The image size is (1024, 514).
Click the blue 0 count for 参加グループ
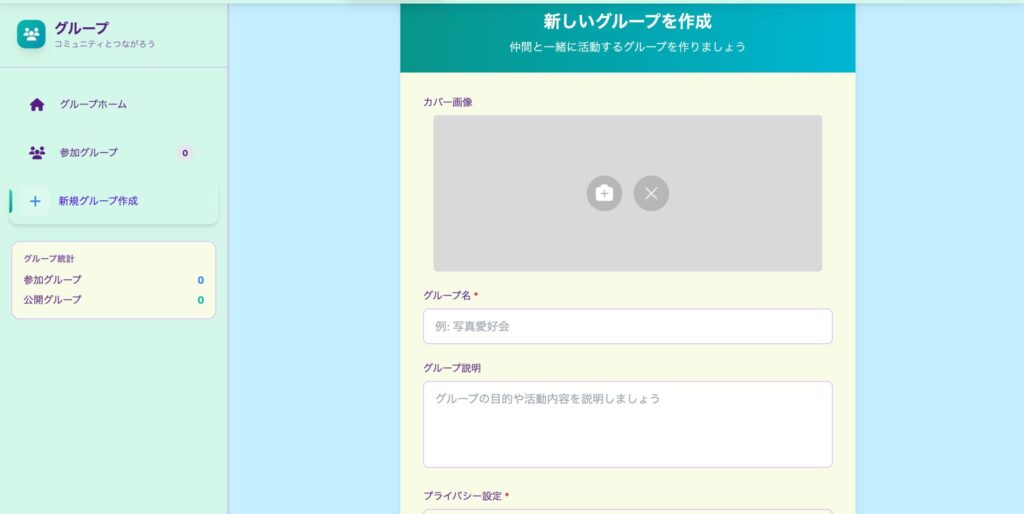200,280
